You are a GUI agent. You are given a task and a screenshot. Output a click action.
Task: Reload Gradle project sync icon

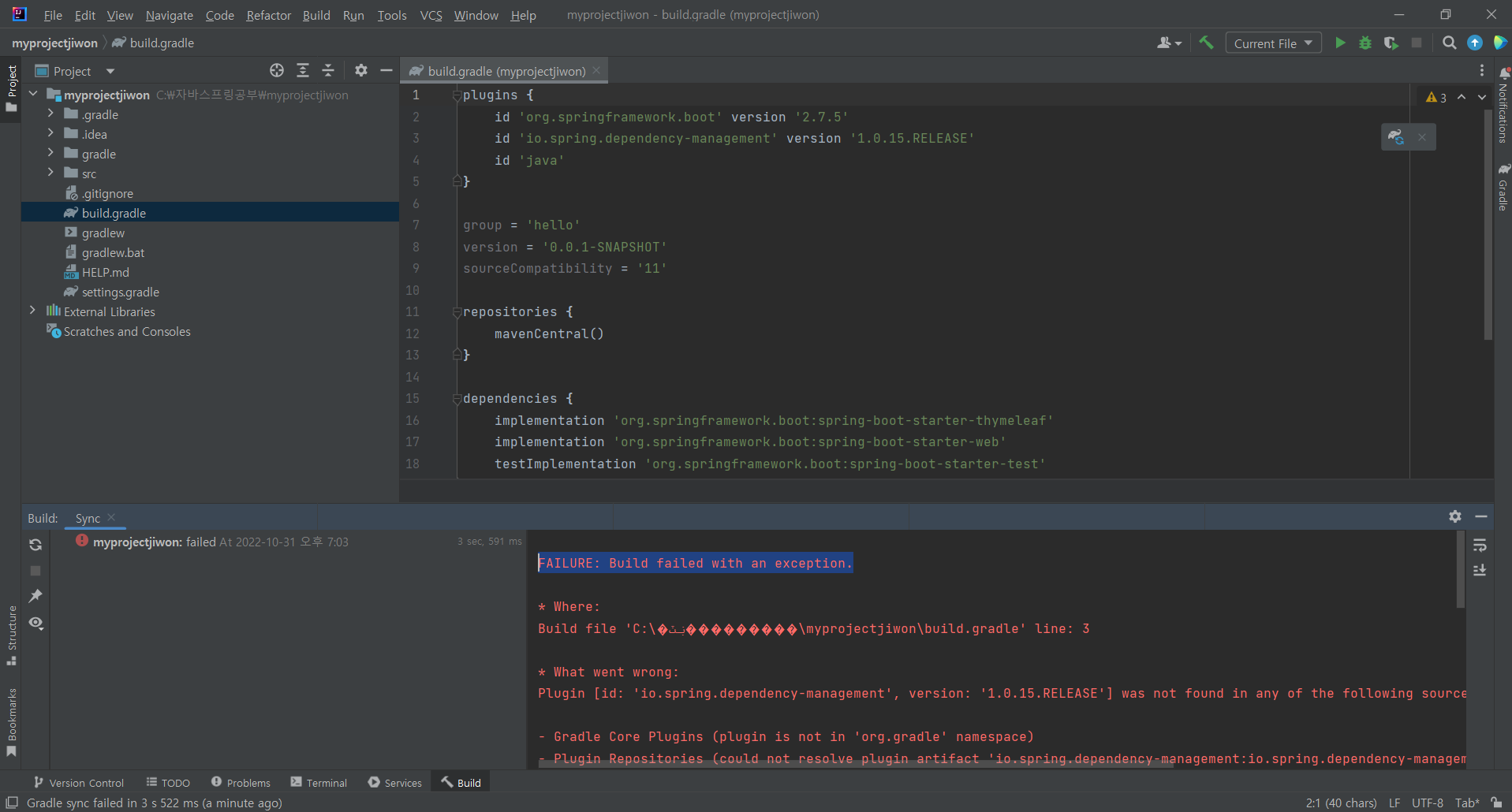(x=35, y=545)
